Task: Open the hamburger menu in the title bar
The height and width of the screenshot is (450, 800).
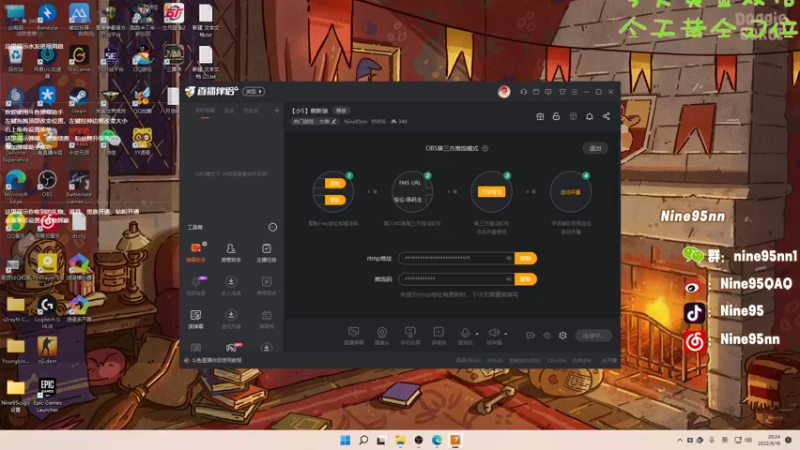Action: pos(574,92)
